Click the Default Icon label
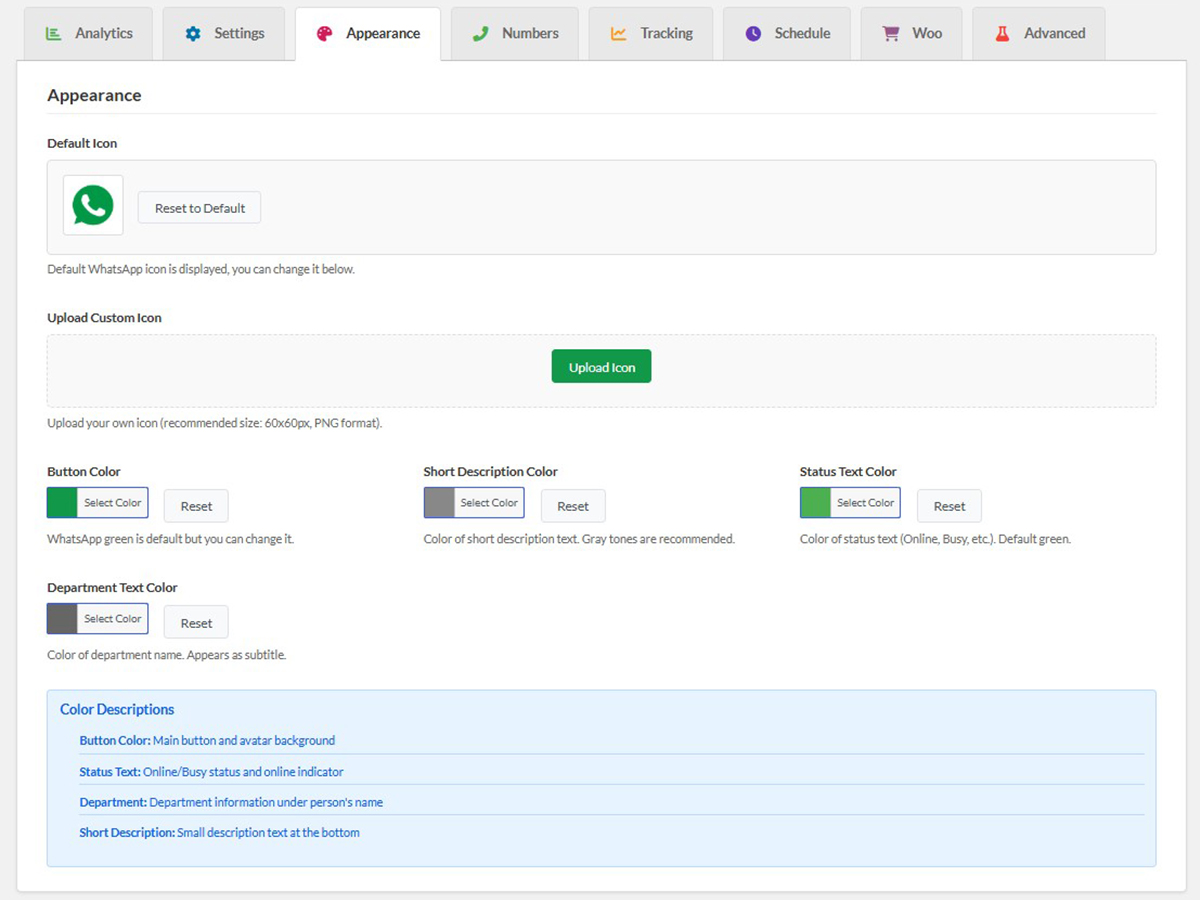 click(x=82, y=143)
